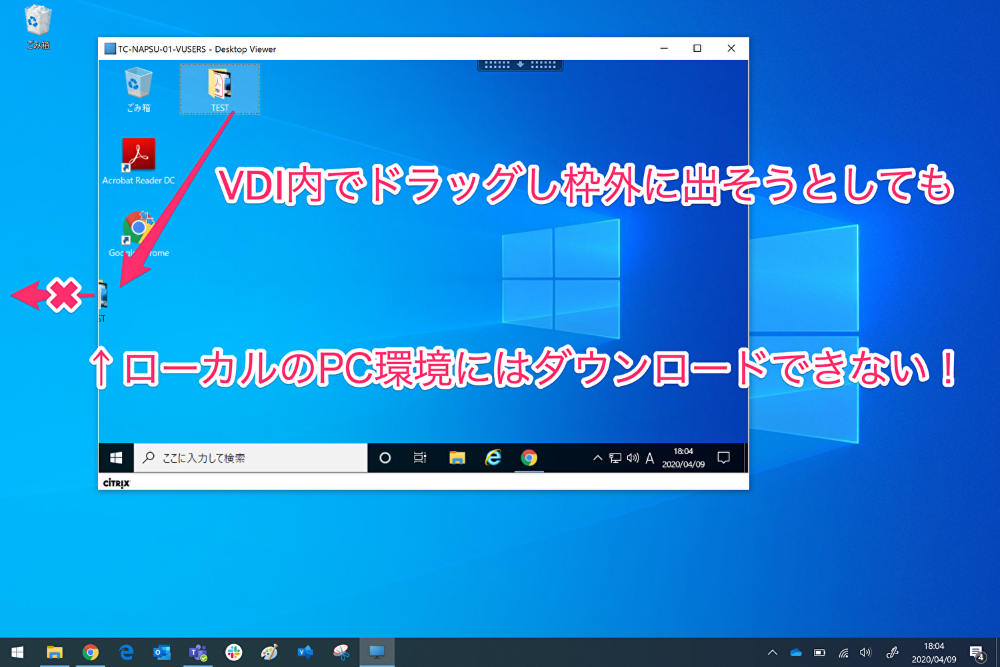This screenshot has width=1000, height=667.
Task: Open local Action Center with 4 notifications
Action: coord(977,652)
